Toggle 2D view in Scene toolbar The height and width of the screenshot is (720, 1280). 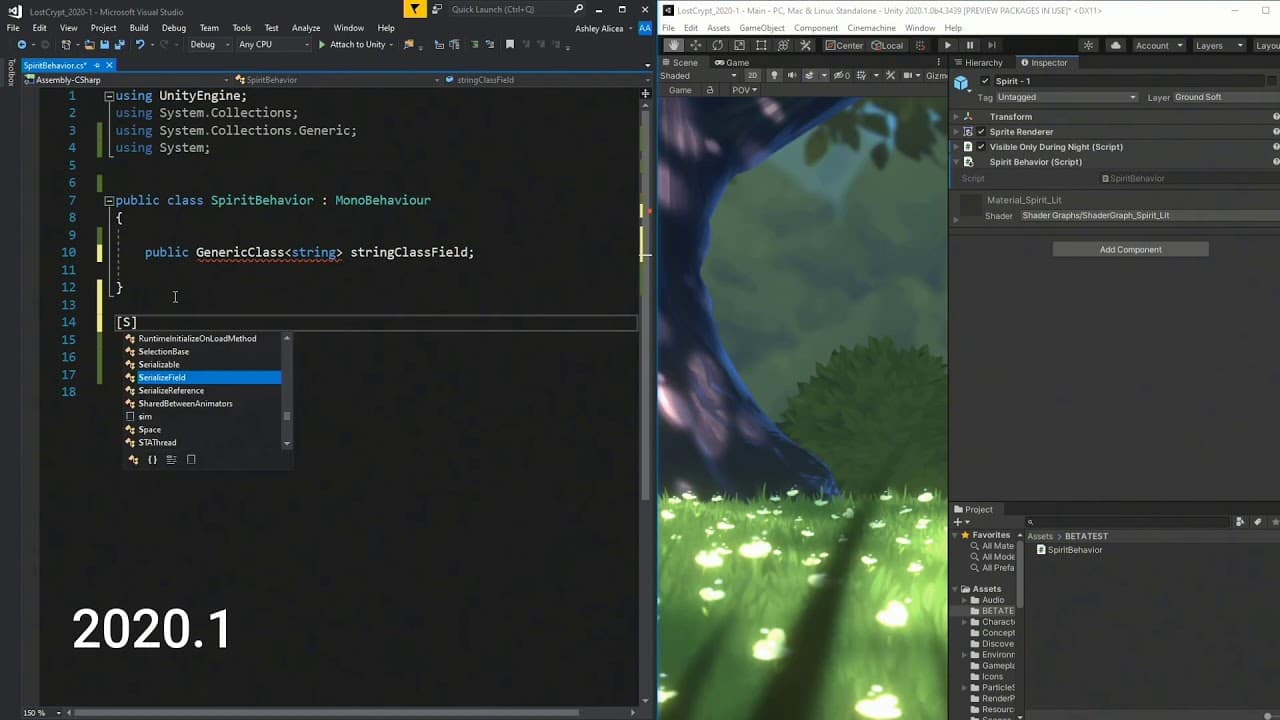[752, 76]
